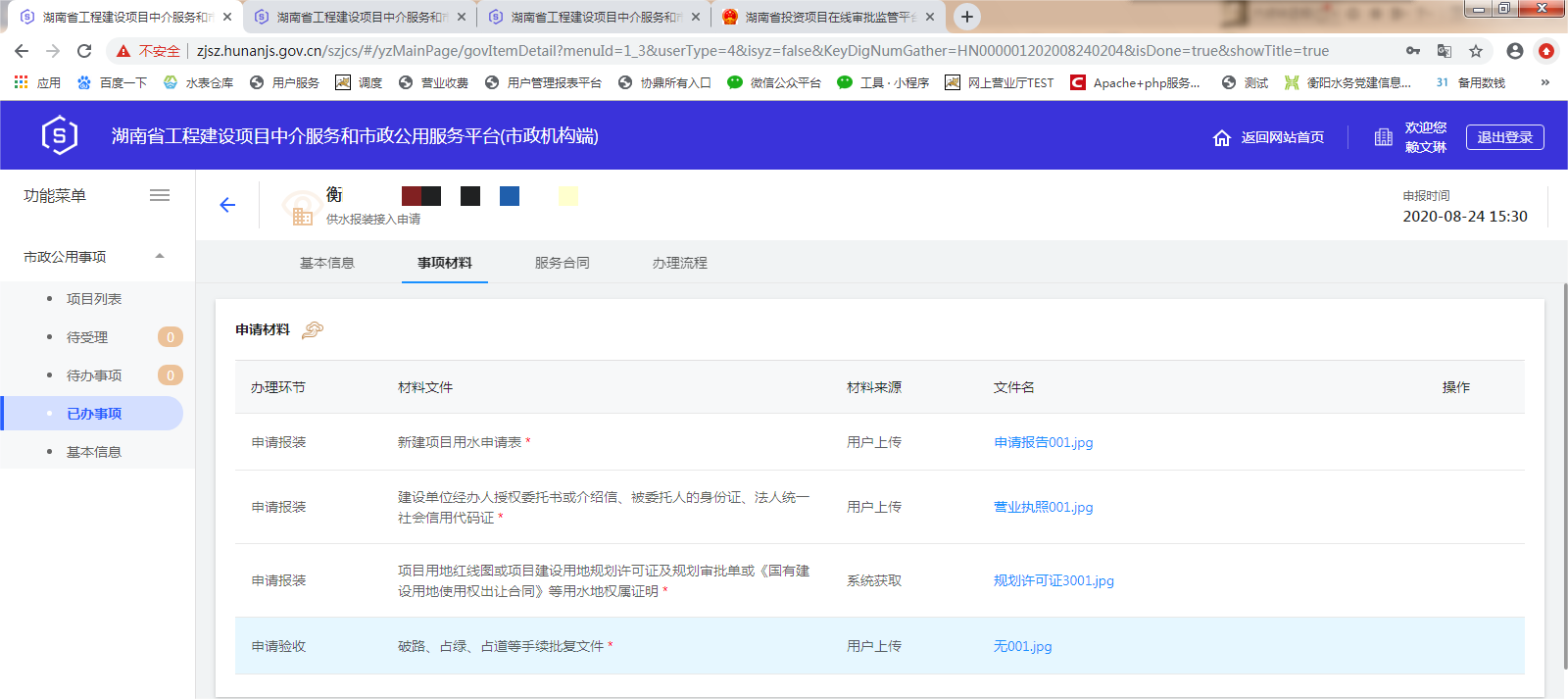Expand the bookmarks overflow chevron

pyautogui.click(x=1545, y=82)
